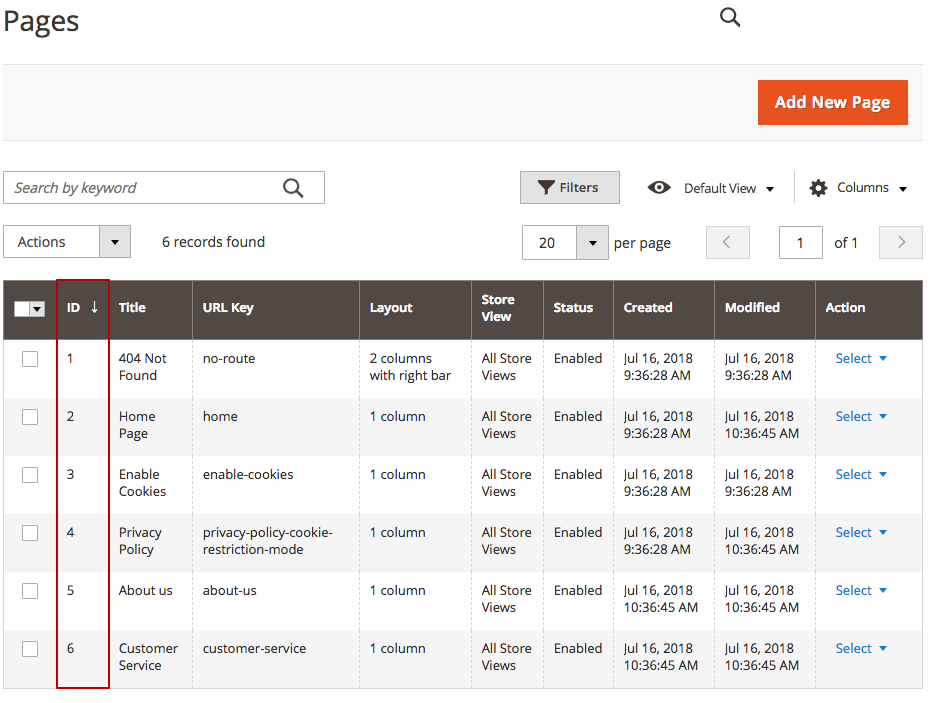The image size is (943, 703).
Task: Click '6 records found' text
Action: coord(213,242)
